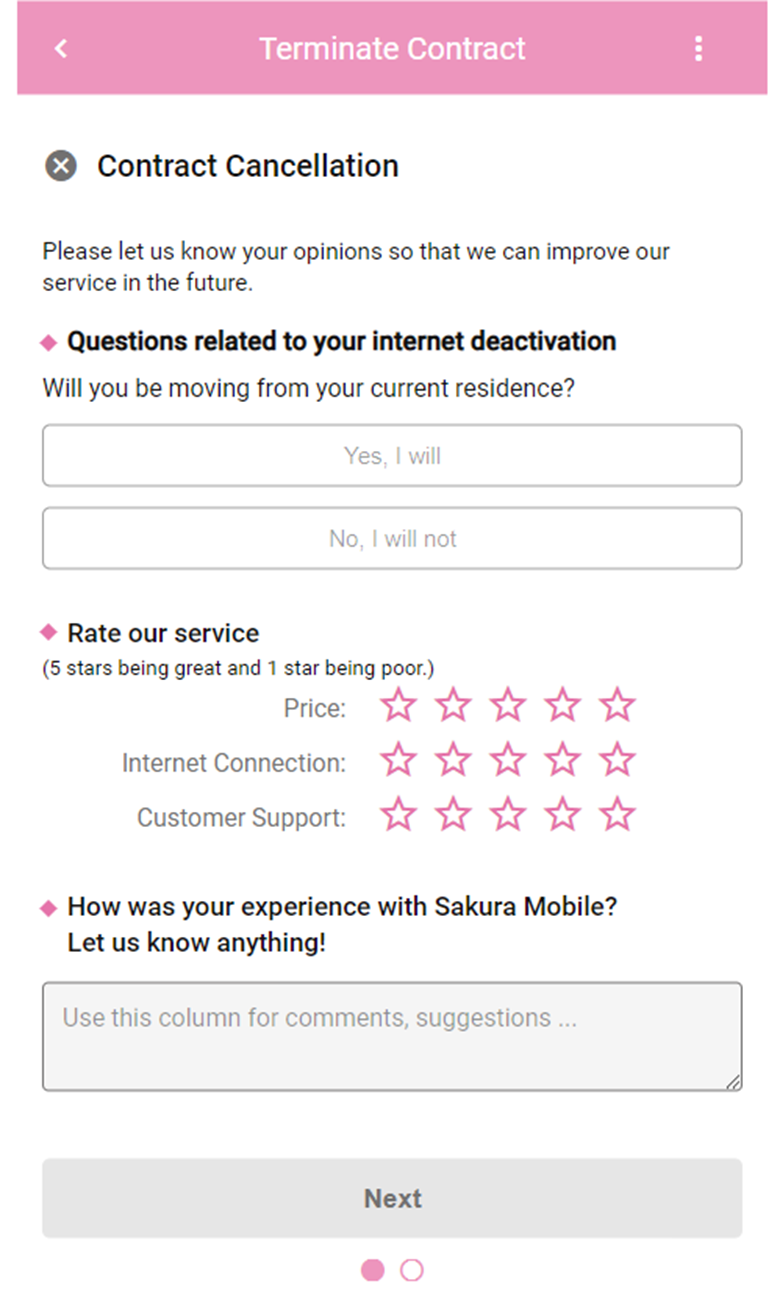Give Price a five-star rating
The height and width of the screenshot is (1292, 780).
point(617,706)
